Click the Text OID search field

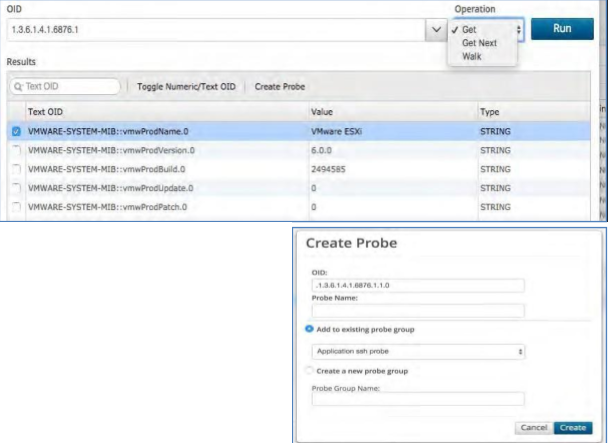coord(70,87)
